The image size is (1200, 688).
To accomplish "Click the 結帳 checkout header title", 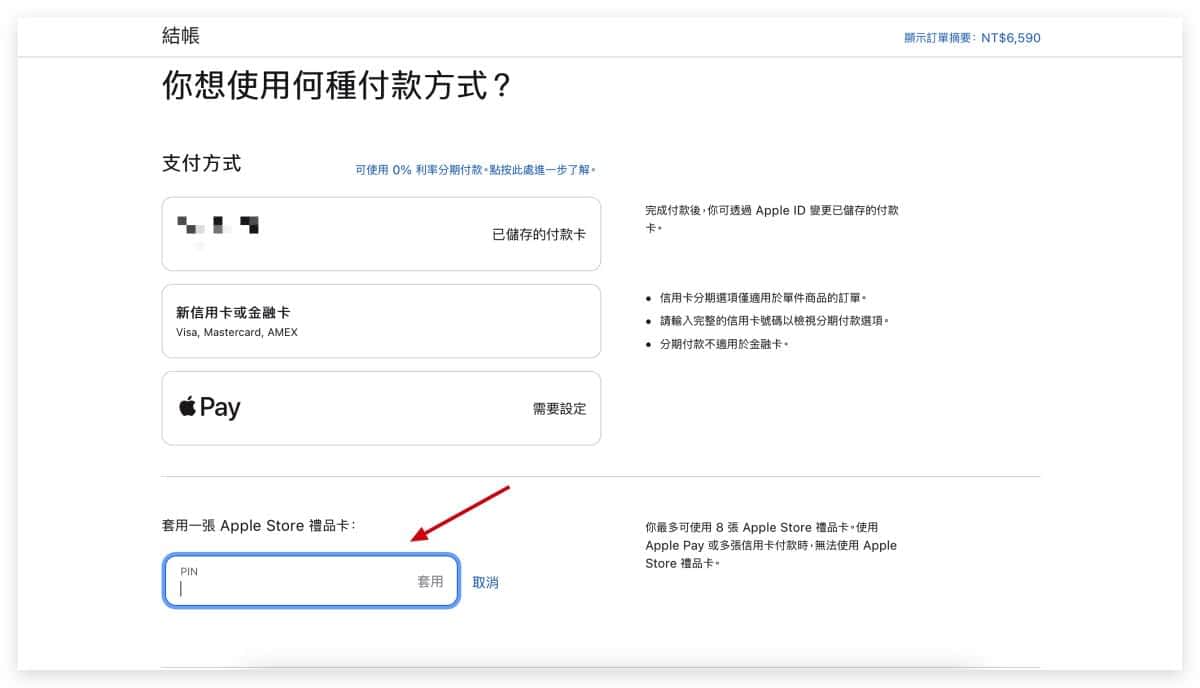I will pyautogui.click(x=181, y=35).
